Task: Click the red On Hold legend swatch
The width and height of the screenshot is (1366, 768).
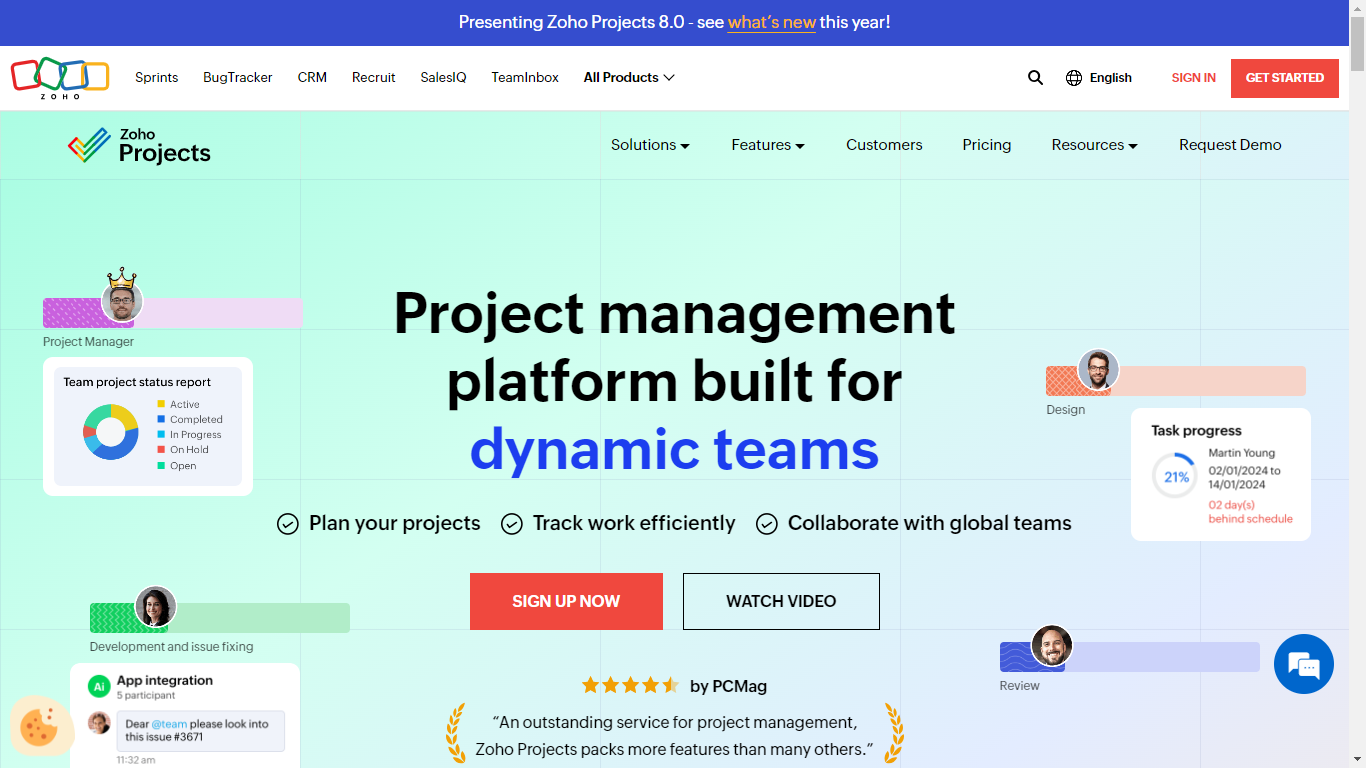Action: (161, 450)
